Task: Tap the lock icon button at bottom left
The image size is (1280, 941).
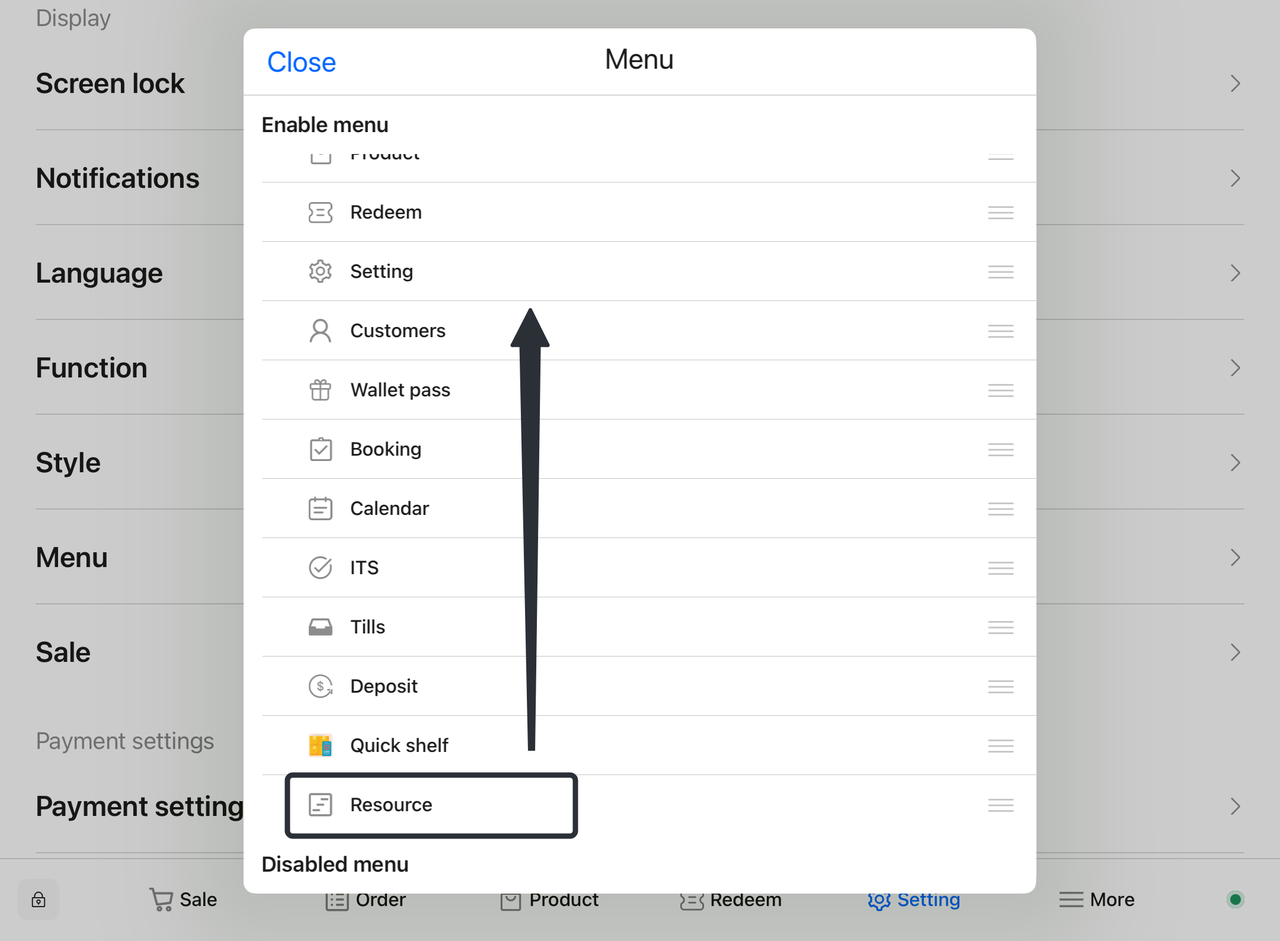Action: (38, 899)
